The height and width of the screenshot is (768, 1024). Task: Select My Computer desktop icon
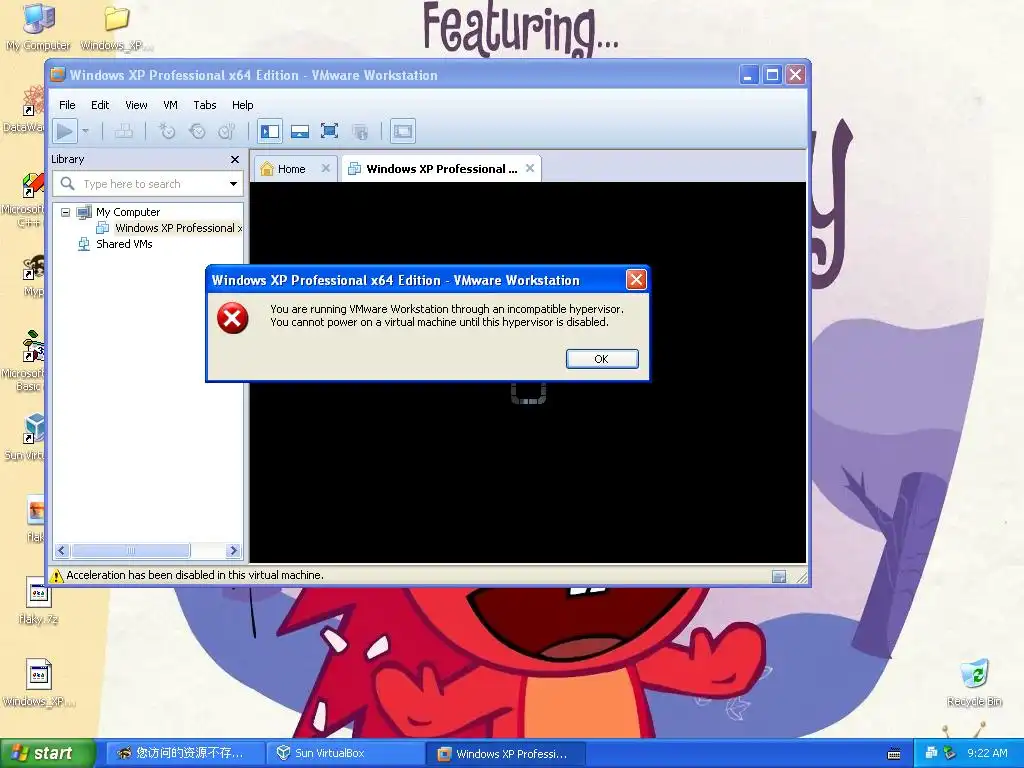[x=38, y=27]
